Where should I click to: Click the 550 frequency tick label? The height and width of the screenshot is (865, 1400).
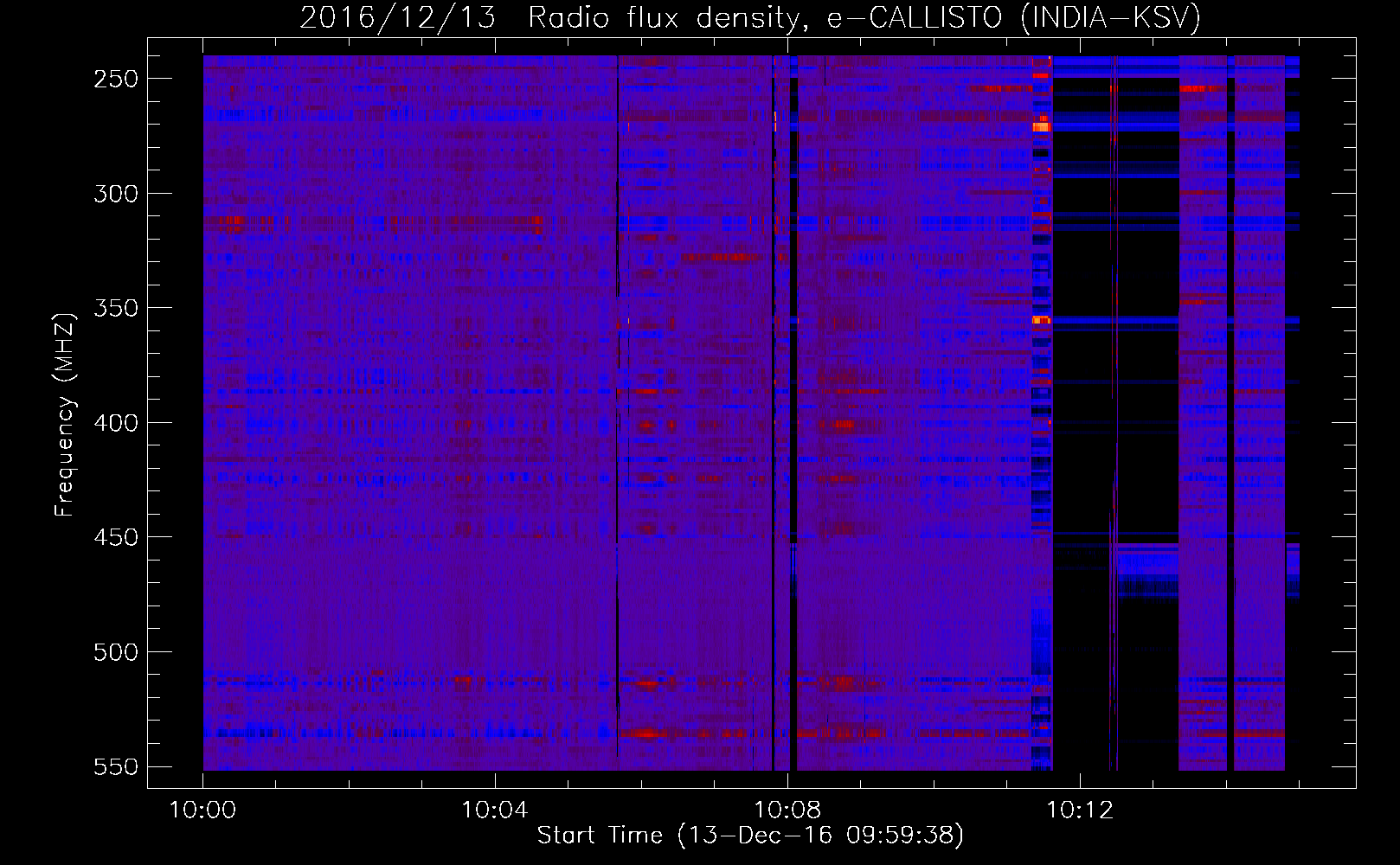coord(116,767)
